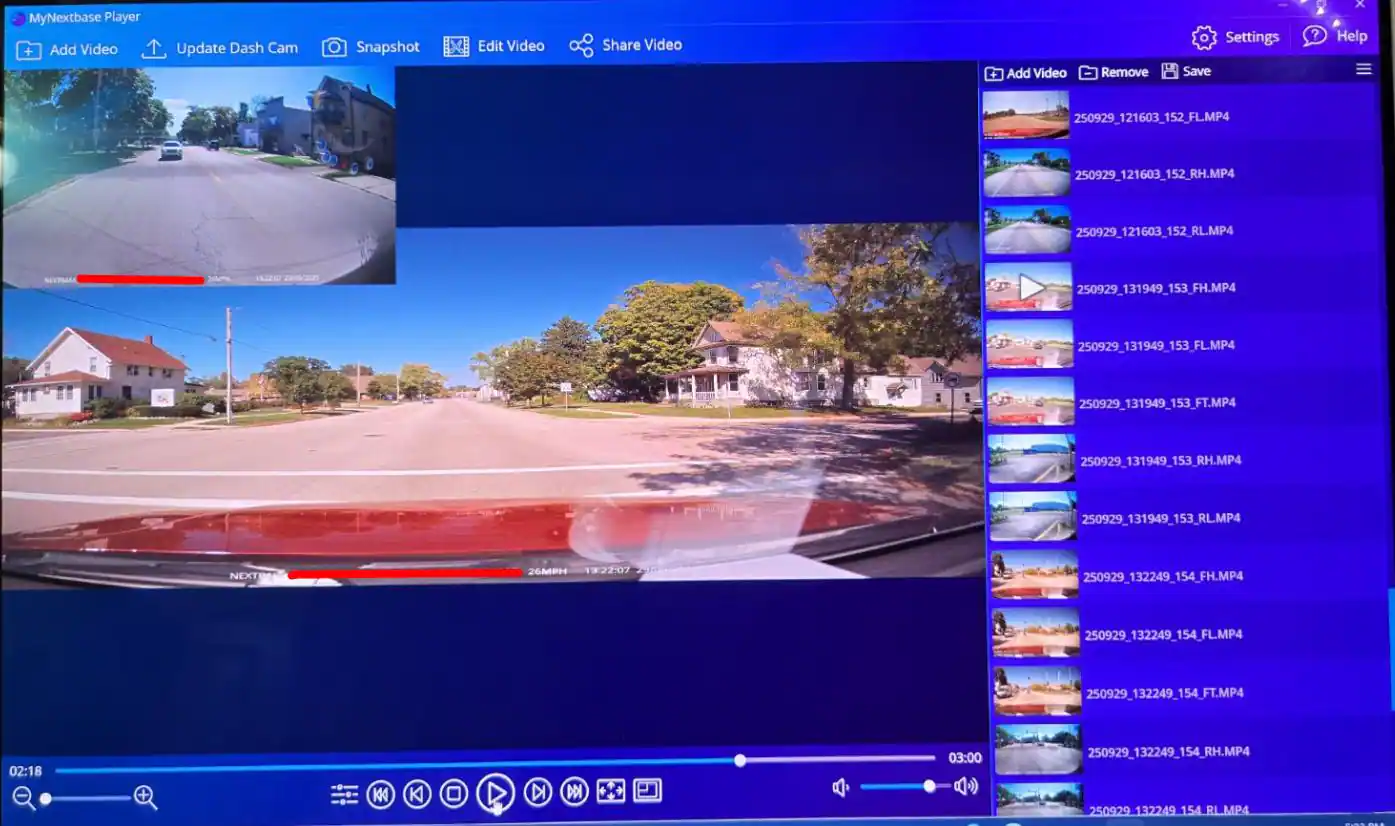
Task: Open video adjustment sliders icon
Action: (344, 795)
